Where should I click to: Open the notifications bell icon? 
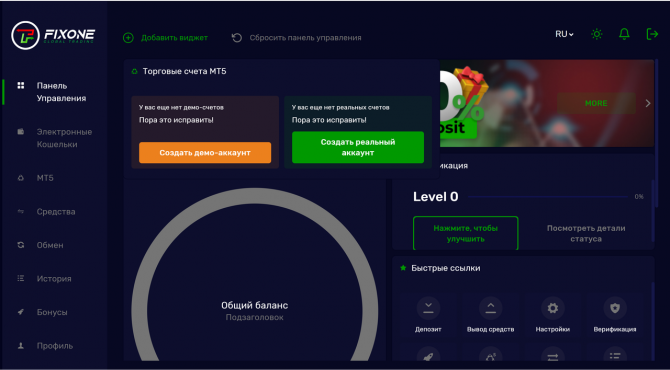[624, 34]
